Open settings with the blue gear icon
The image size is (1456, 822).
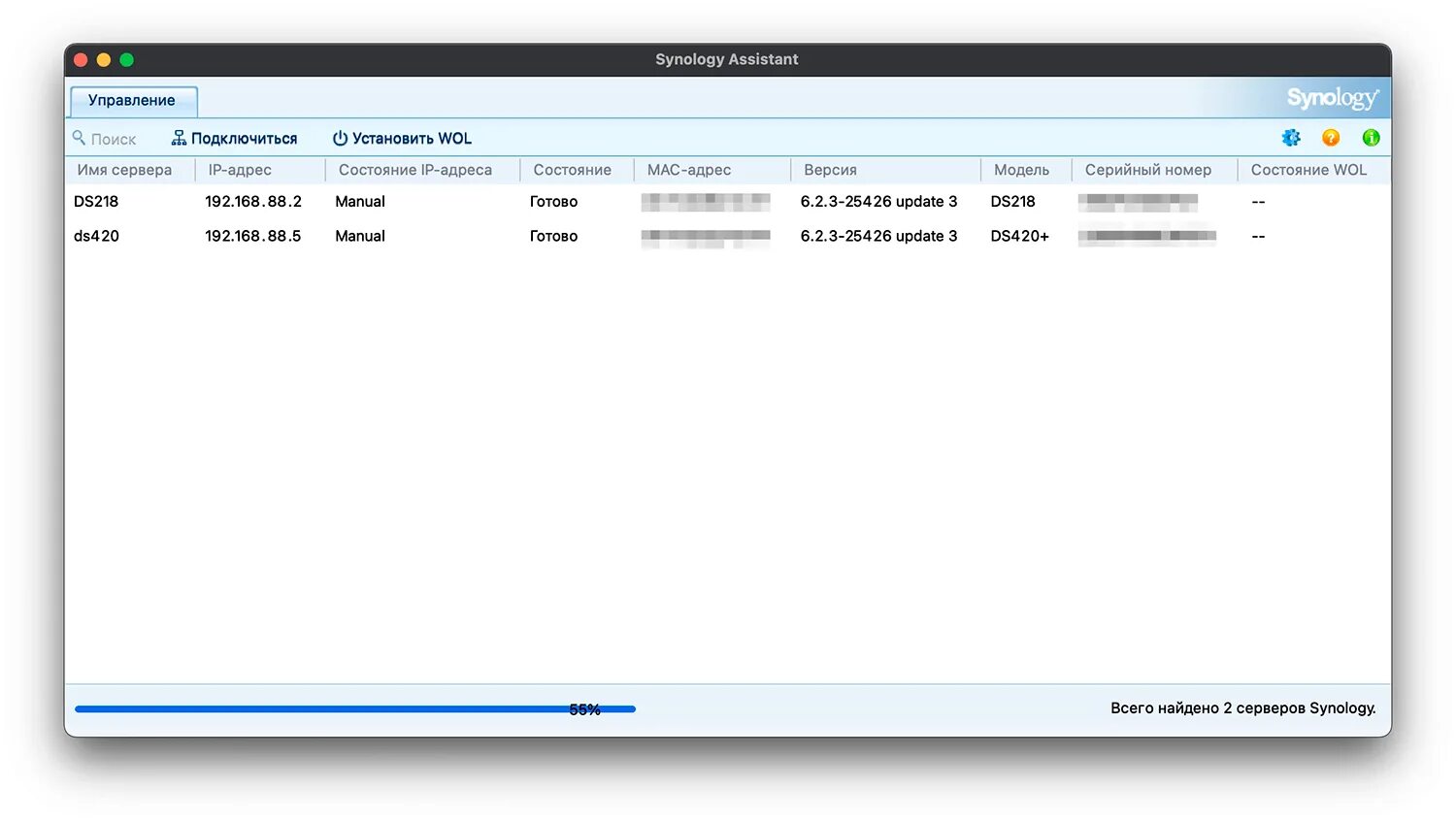point(1291,138)
